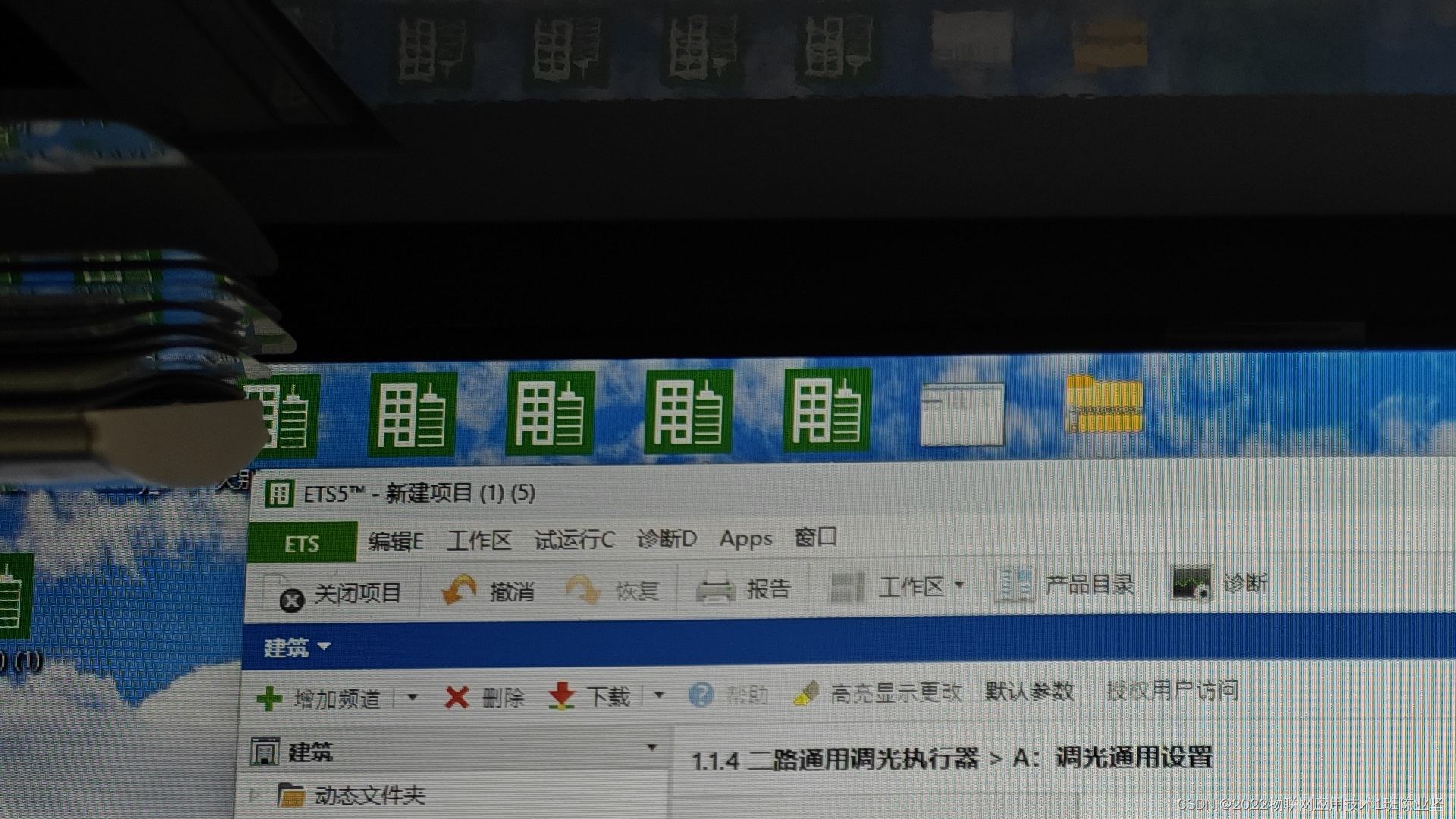Open the yellow zipped folder on desktop
This screenshot has width=1456, height=819.
[1103, 406]
